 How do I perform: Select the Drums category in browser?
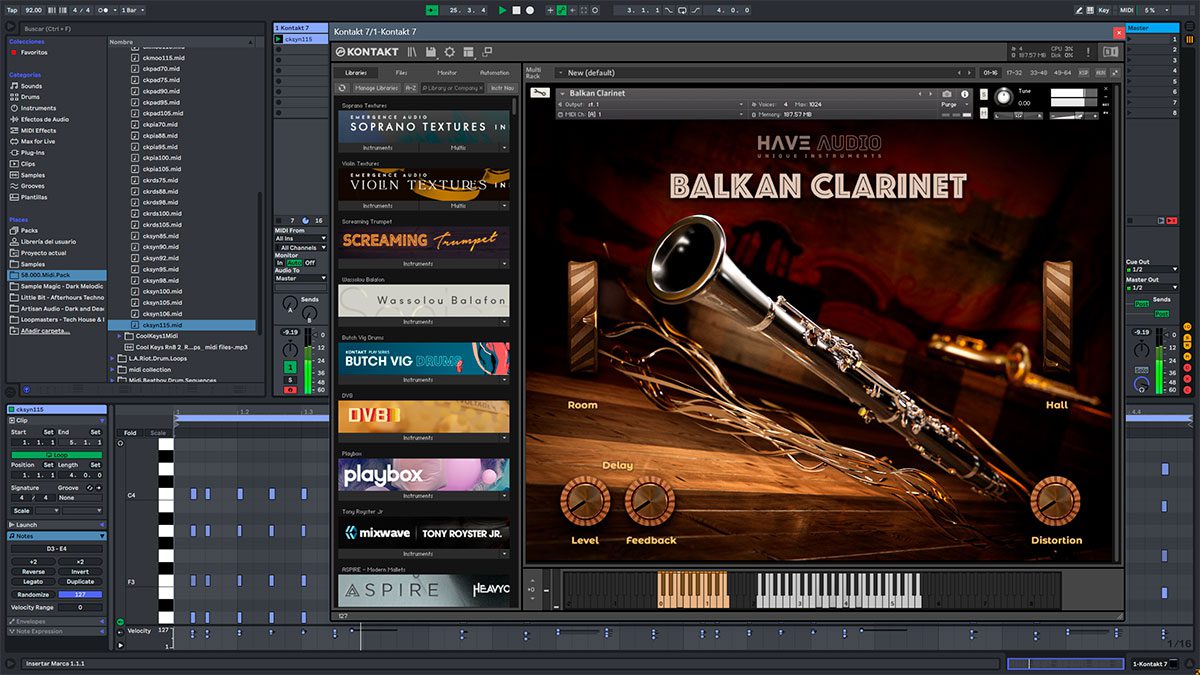pos(31,97)
